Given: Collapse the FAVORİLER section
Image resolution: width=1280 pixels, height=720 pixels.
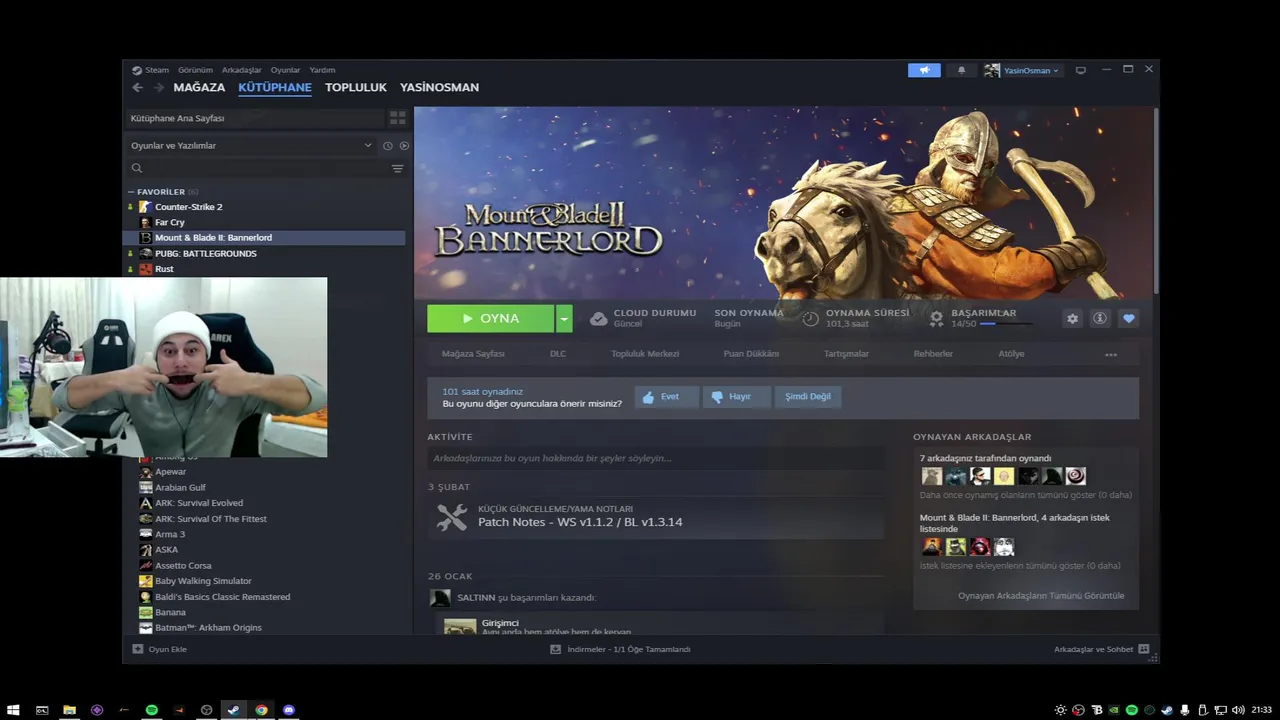Looking at the screenshot, I should point(131,192).
